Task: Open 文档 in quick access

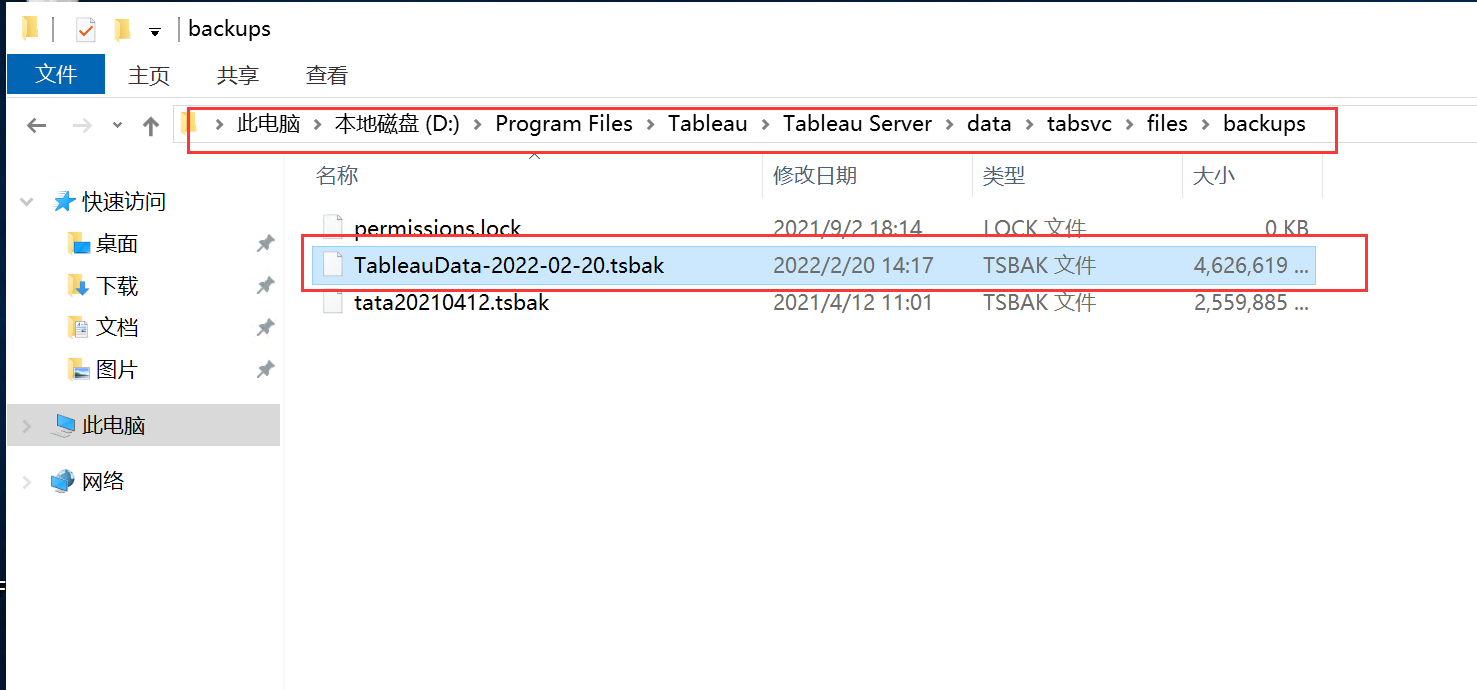Action: pyautogui.click(x=117, y=328)
